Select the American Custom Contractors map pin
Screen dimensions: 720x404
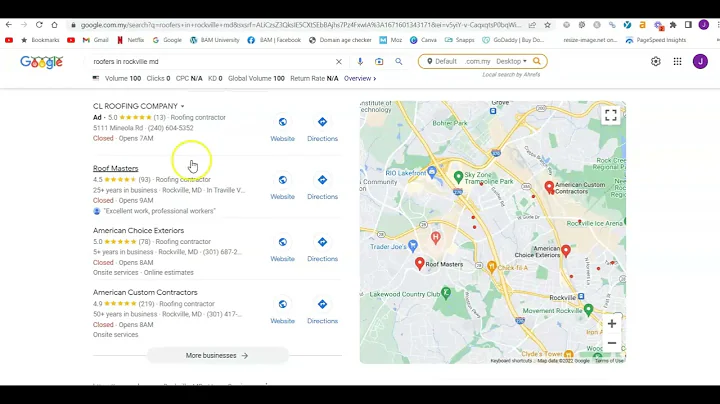pyautogui.click(x=549, y=187)
